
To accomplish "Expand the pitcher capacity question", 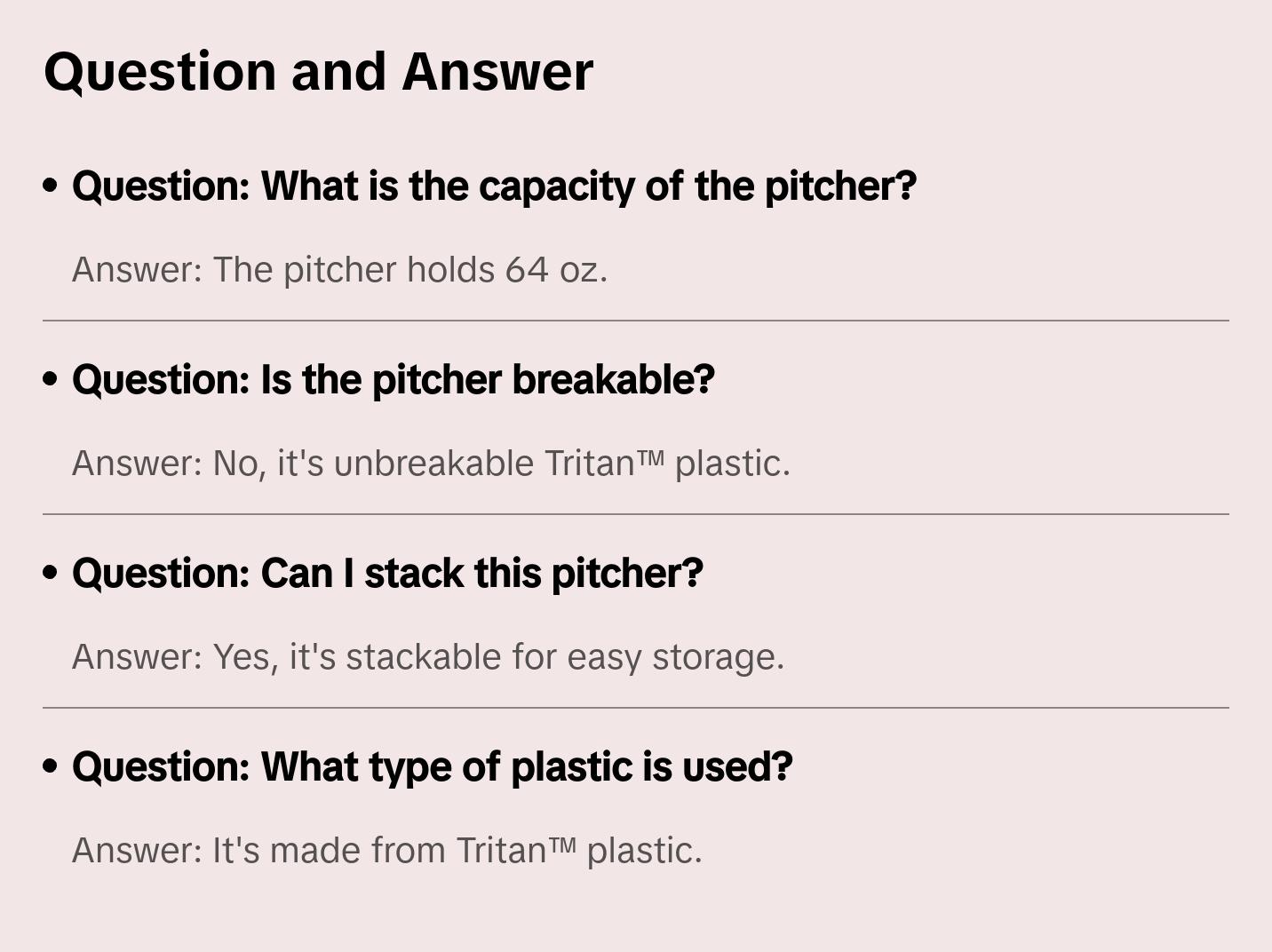I will point(494,186).
